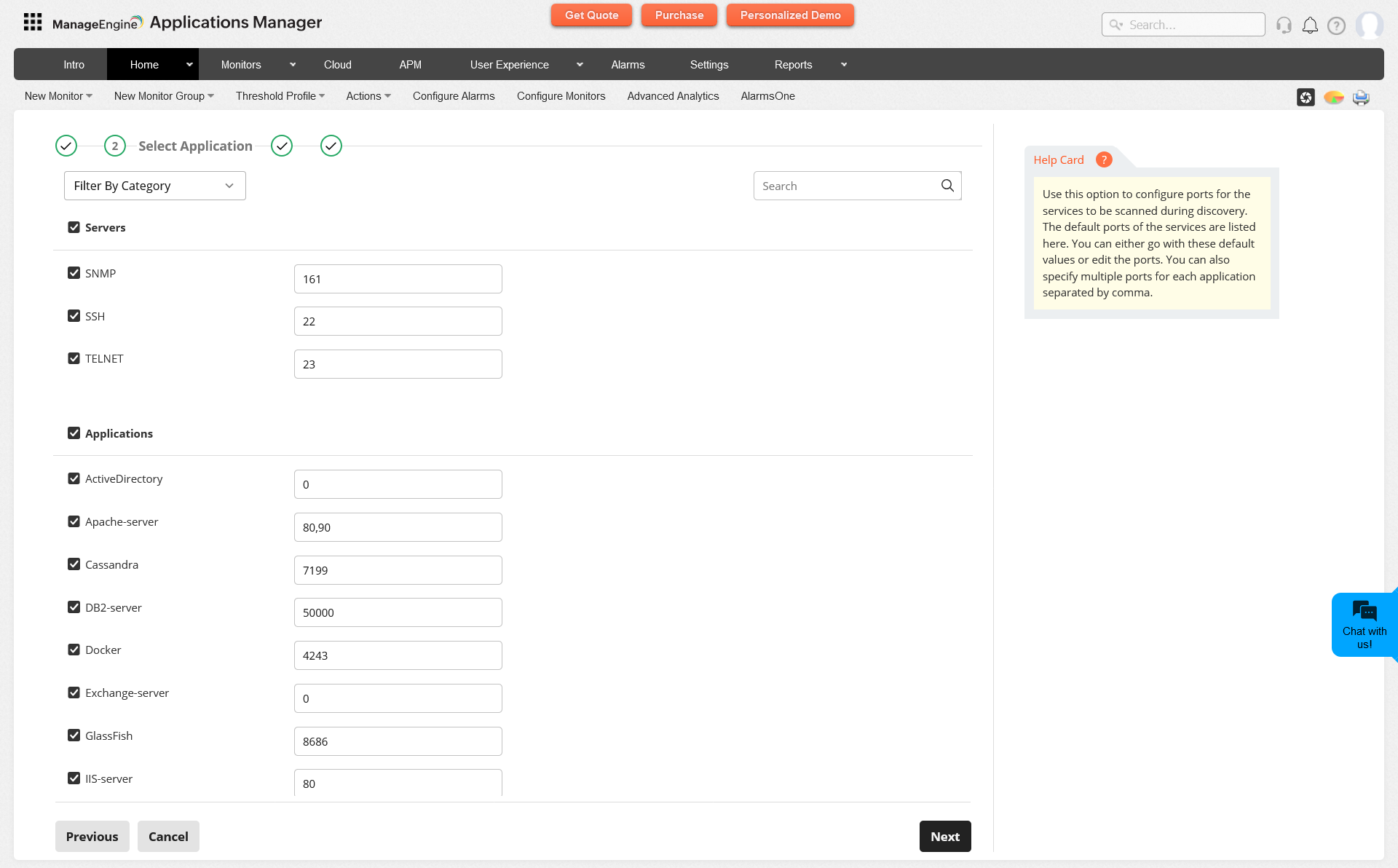The height and width of the screenshot is (868, 1398).
Task: Open the Filter By Category dropdown
Action: tap(154, 186)
